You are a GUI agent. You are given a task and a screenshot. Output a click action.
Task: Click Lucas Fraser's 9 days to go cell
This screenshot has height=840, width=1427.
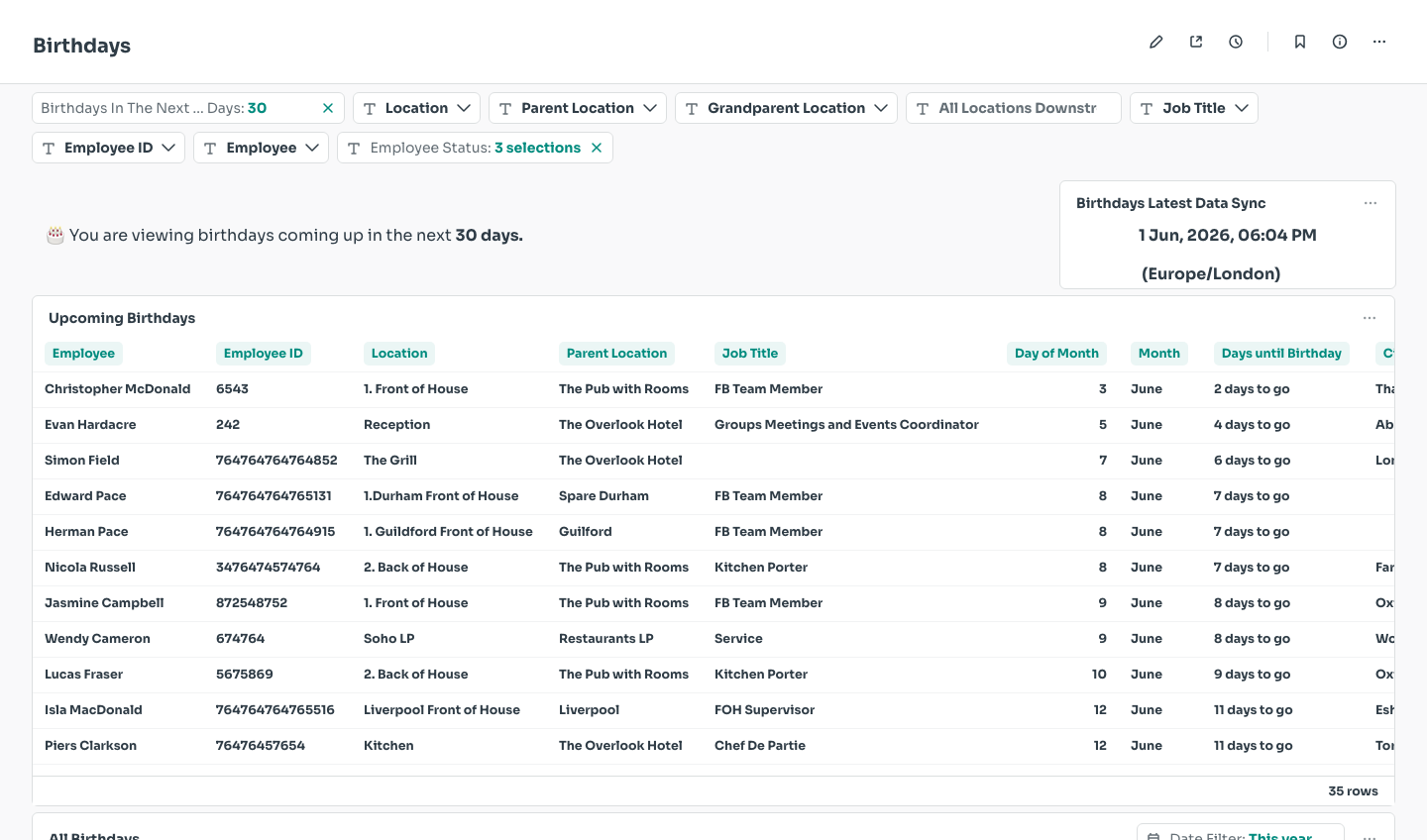(x=1252, y=675)
